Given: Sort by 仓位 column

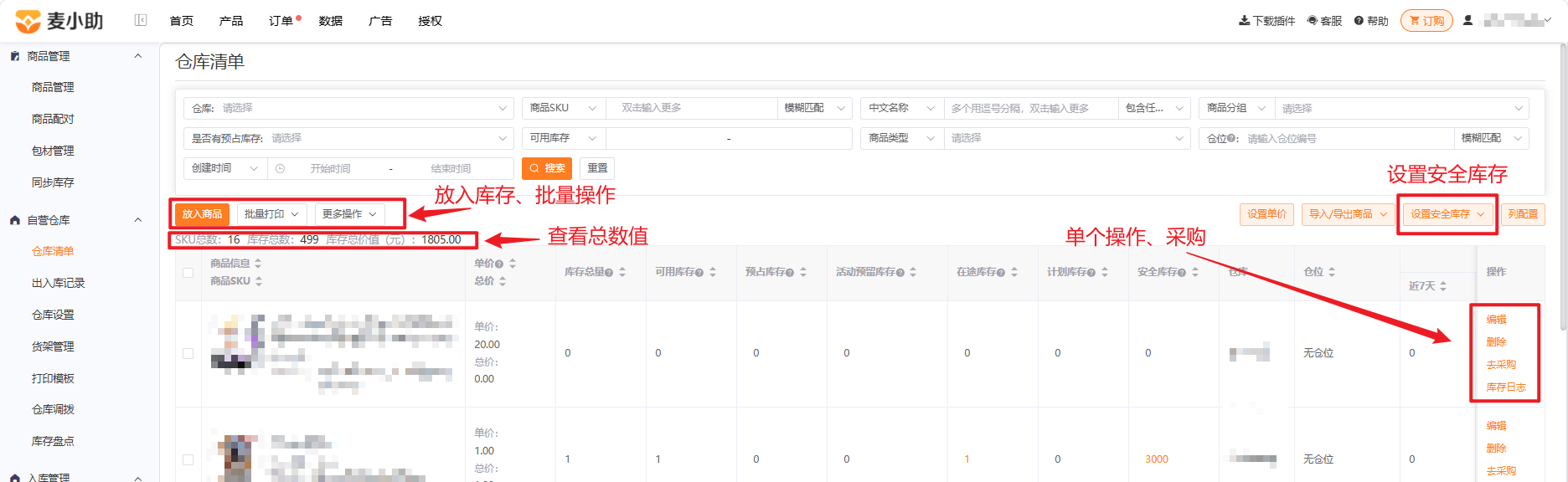Looking at the screenshot, I should 1332,272.
